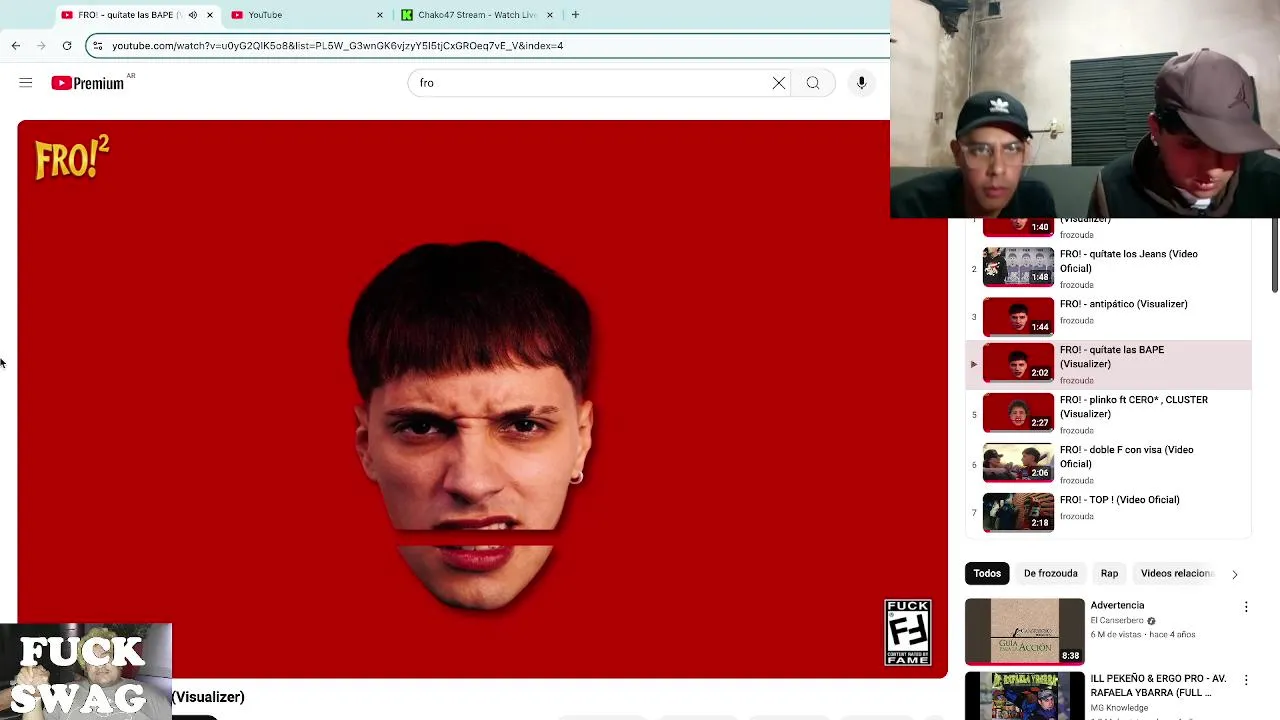This screenshot has width=1280, height=720.
Task: Open Advertencia video thumbnail
Action: pos(1024,631)
